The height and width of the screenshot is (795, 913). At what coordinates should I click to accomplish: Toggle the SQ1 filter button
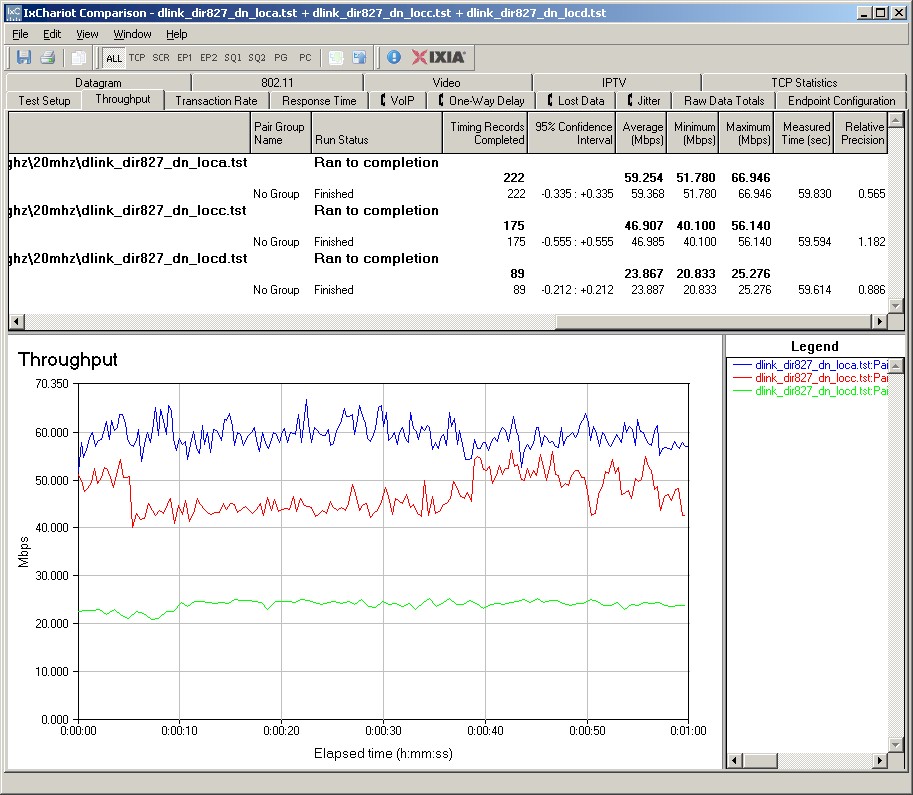tap(232, 58)
